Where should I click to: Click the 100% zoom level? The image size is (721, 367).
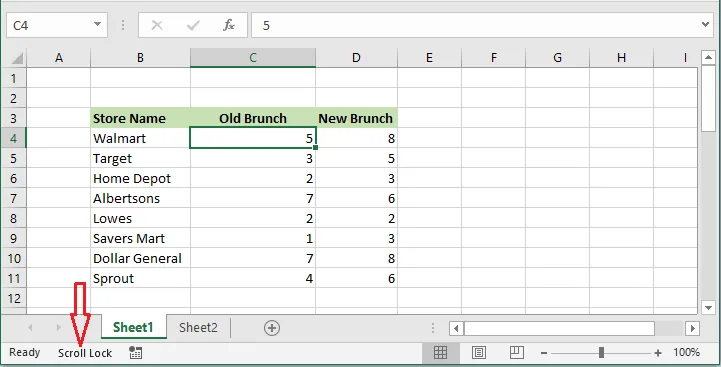(687, 353)
